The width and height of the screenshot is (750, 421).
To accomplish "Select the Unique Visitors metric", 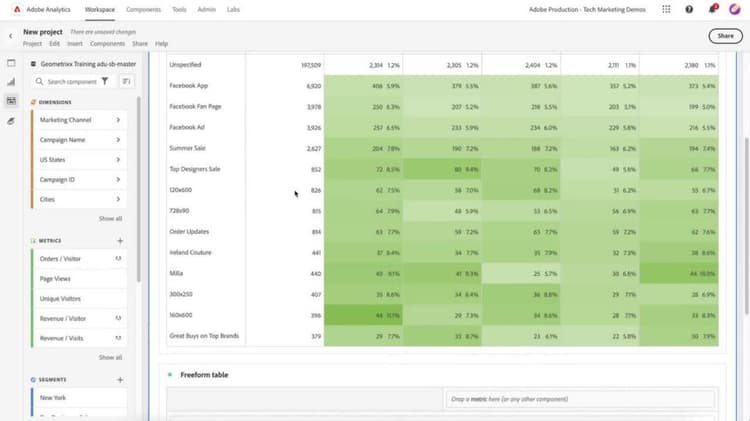I will tap(79, 299).
